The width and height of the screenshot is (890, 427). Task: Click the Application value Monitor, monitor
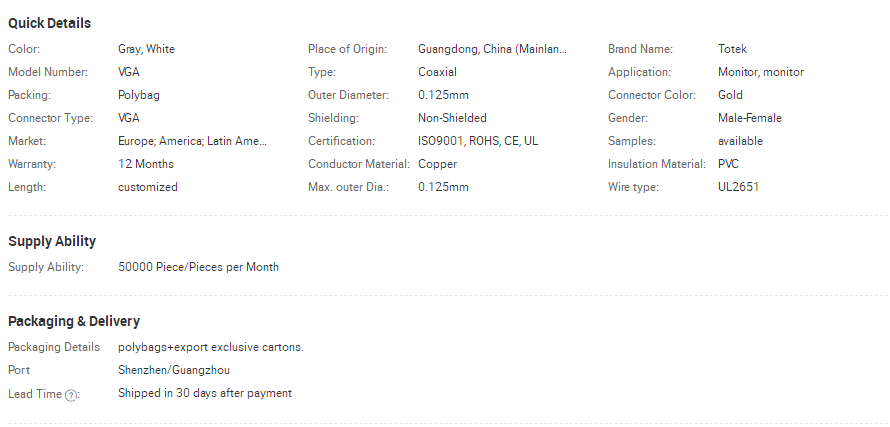pyautogui.click(x=761, y=72)
